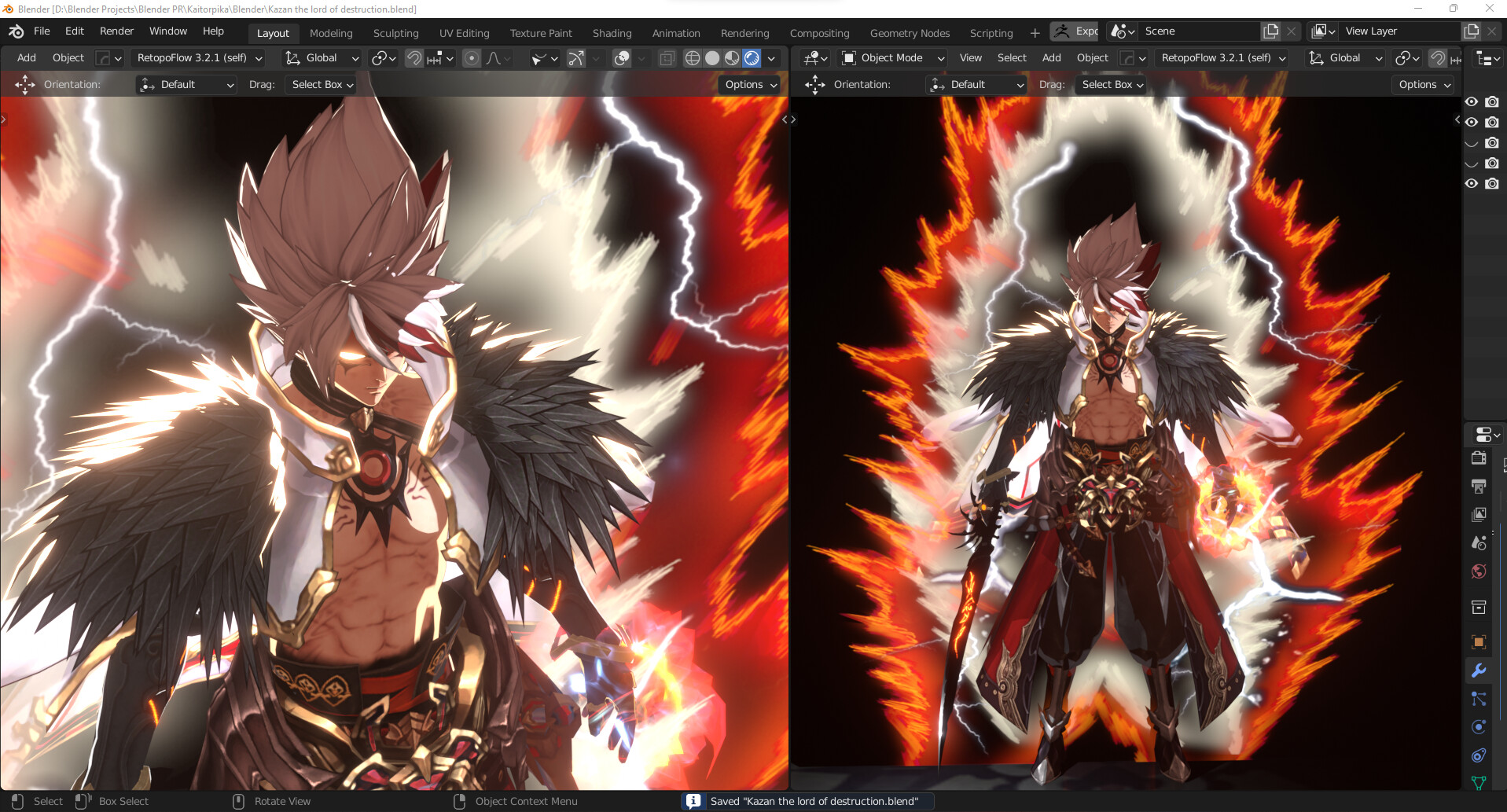Select material preview shading

click(732, 58)
